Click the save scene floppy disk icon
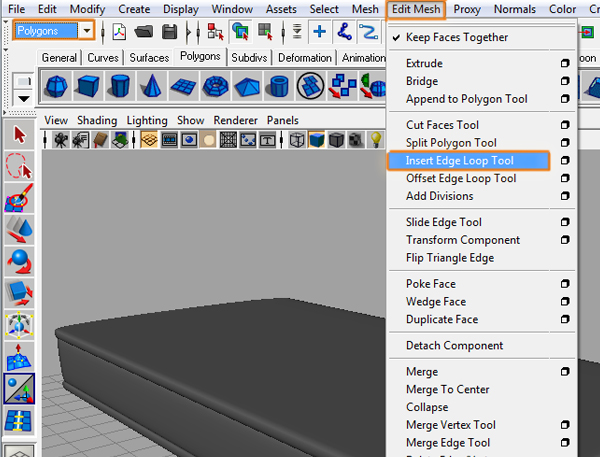The height and width of the screenshot is (457, 600). [x=171, y=31]
